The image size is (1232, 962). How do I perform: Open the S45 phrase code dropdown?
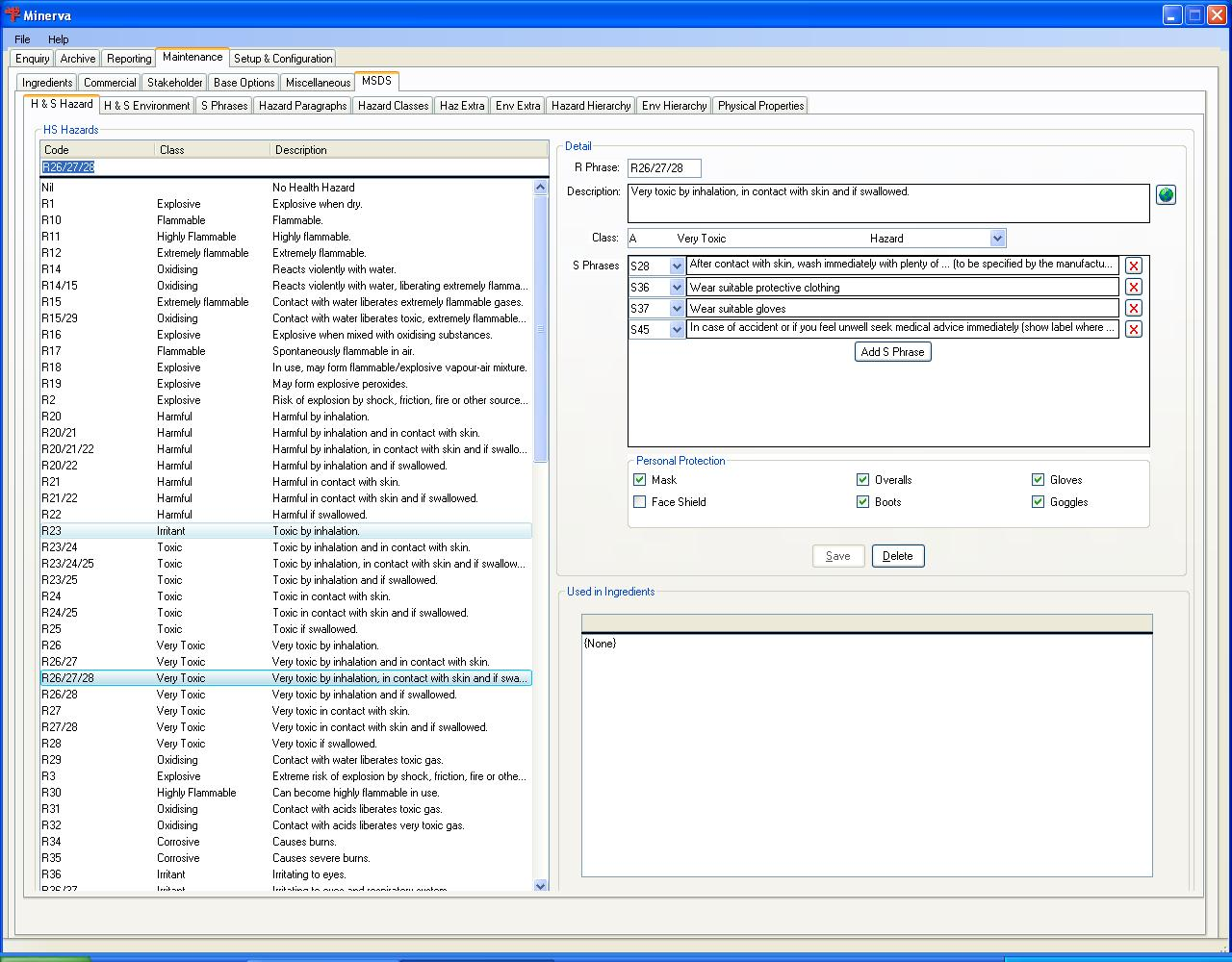[677, 329]
